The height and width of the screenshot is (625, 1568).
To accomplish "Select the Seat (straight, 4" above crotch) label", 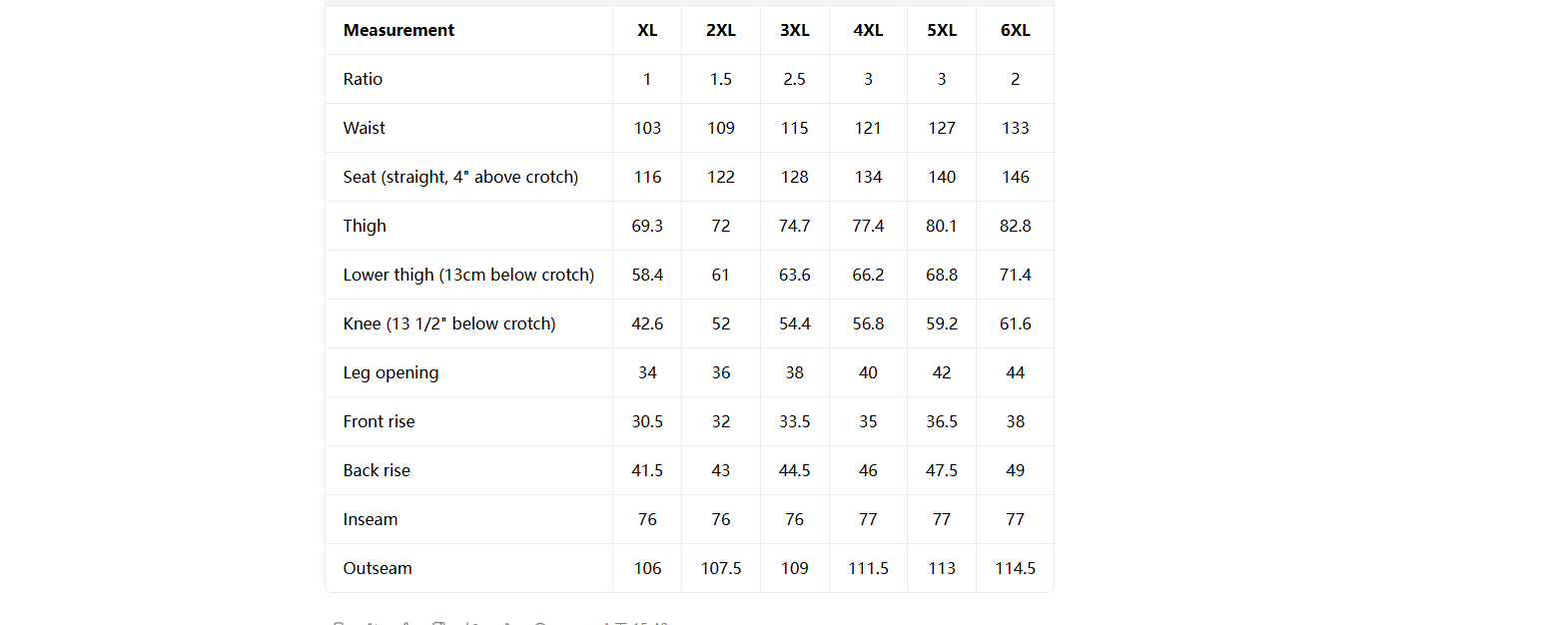I will click(460, 177).
